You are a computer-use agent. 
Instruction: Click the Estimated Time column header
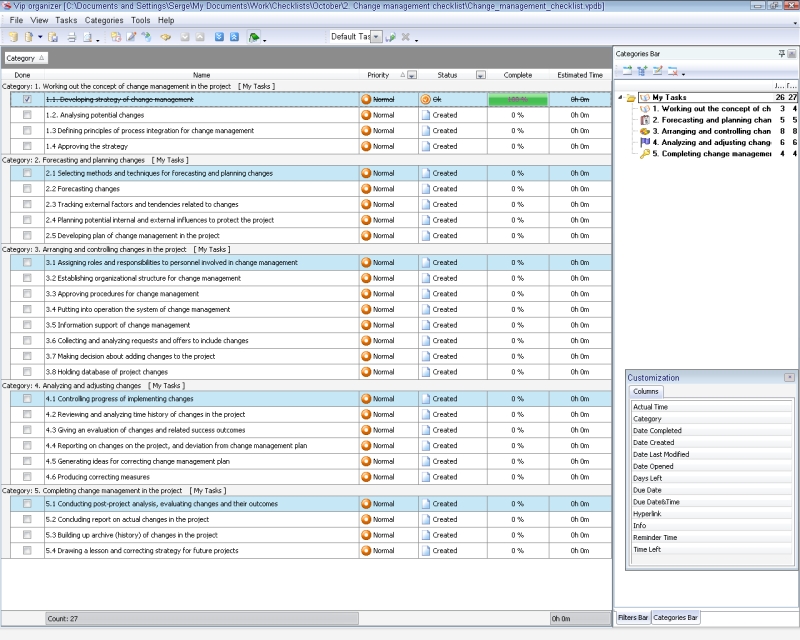(x=579, y=75)
